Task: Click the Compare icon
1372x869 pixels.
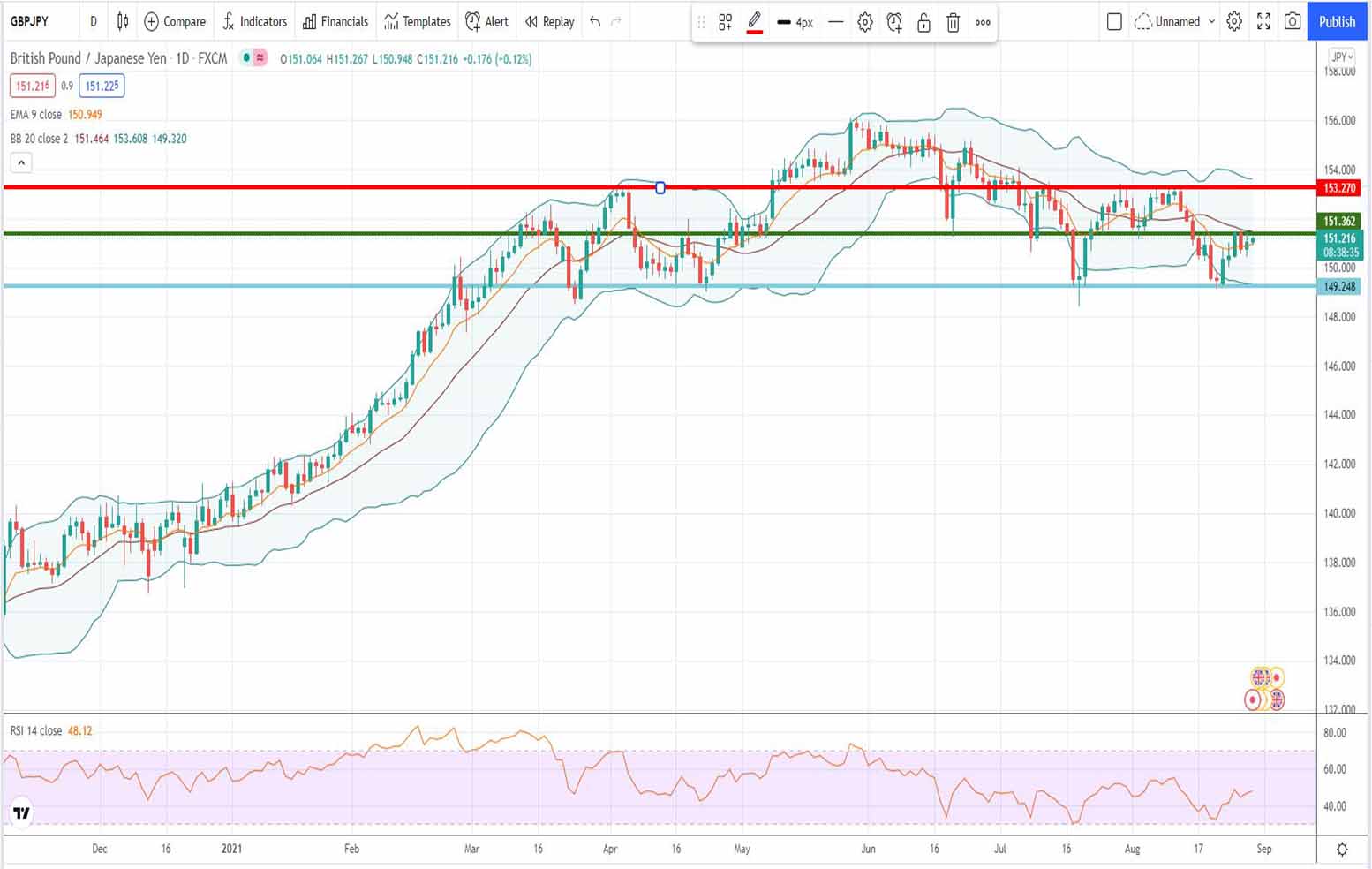Action: 151,21
